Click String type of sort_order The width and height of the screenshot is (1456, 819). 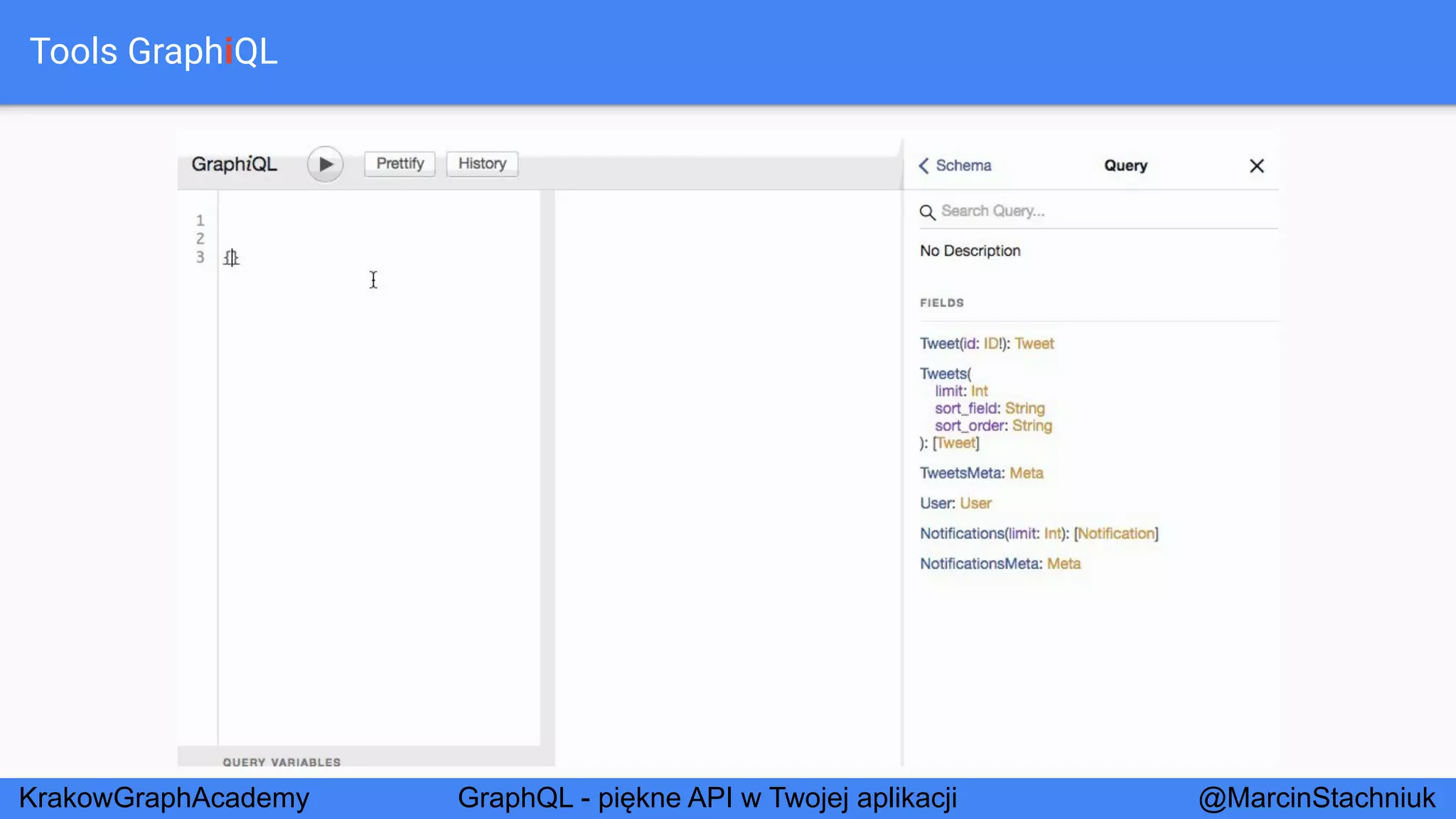[1032, 425]
